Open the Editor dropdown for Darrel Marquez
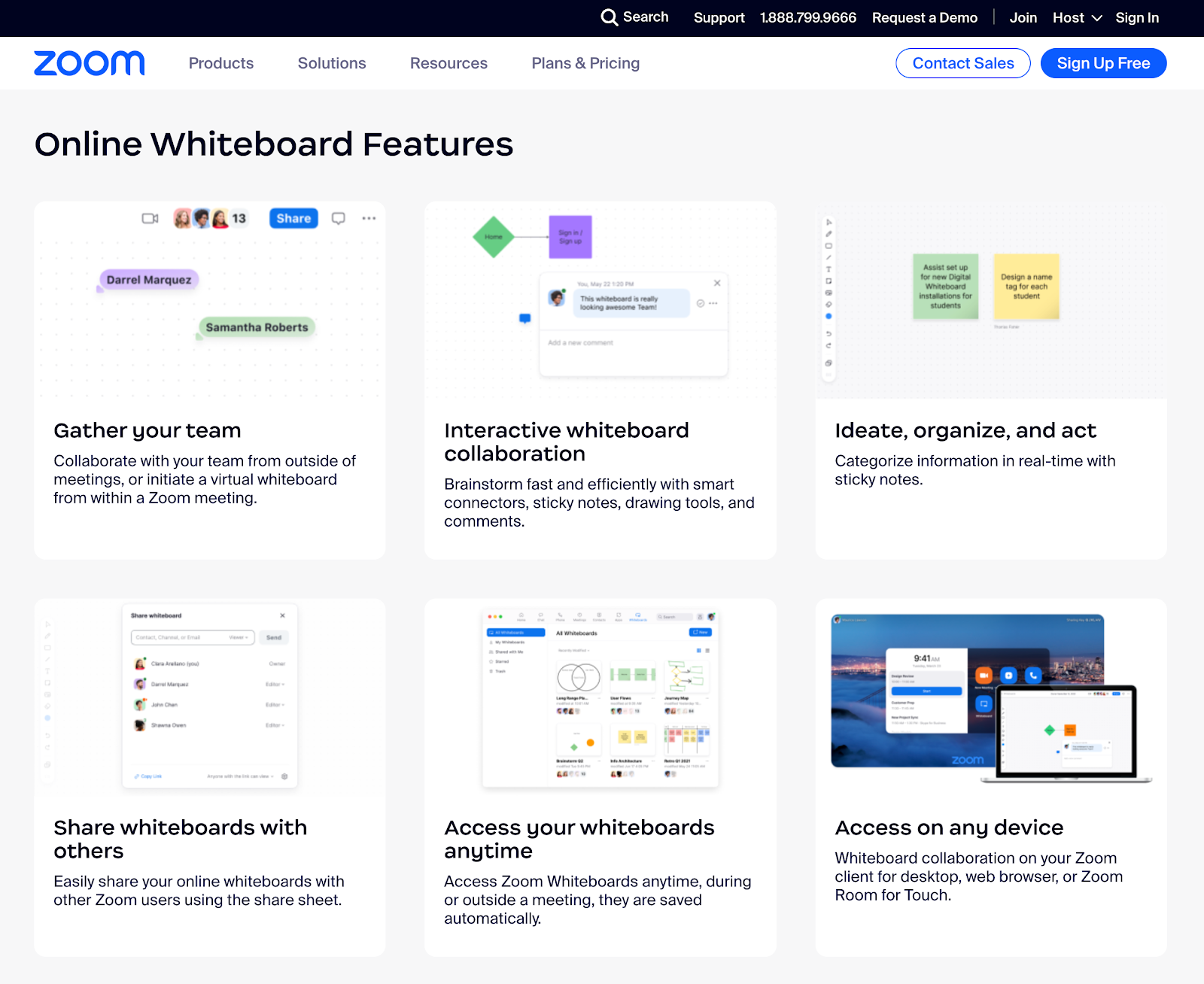1204x984 pixels. coord(275,685)
